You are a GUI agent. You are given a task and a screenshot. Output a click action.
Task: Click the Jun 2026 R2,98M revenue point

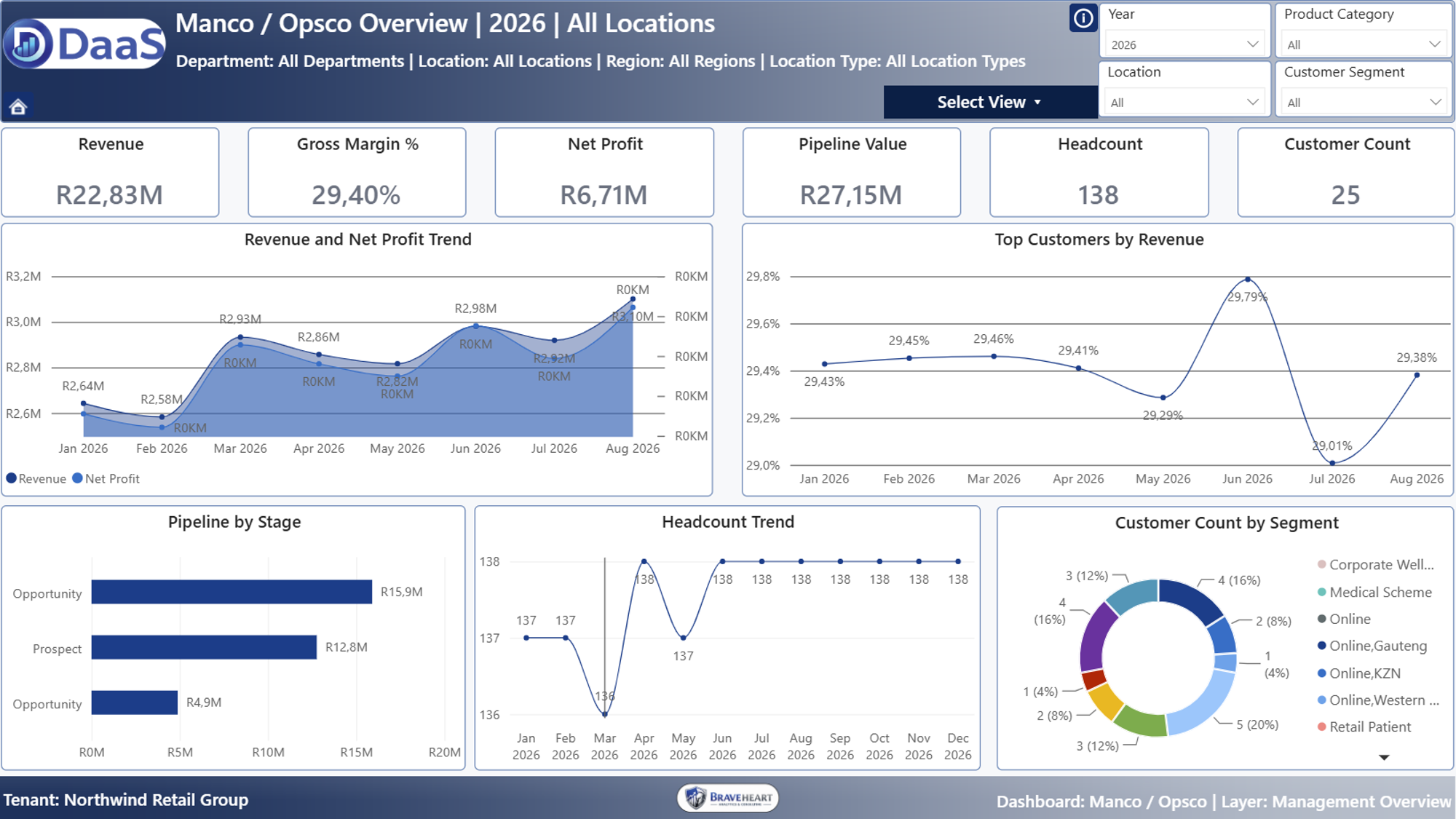(475, 325)
